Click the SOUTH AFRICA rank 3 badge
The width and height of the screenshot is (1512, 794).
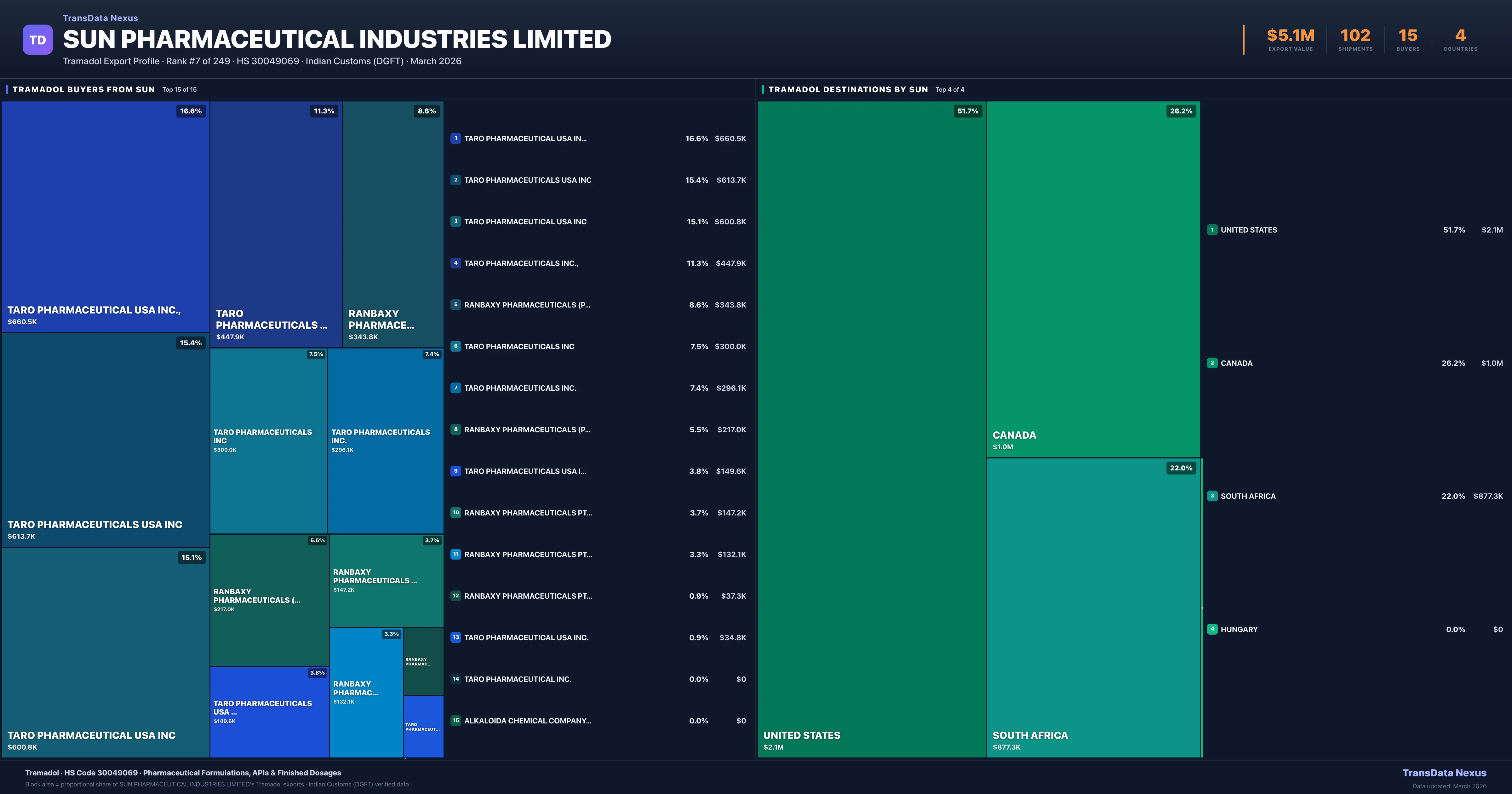point(1212,496)
